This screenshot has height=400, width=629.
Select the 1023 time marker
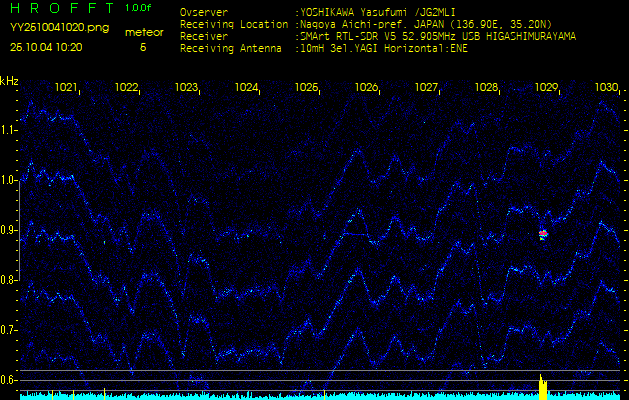[186, 88]
